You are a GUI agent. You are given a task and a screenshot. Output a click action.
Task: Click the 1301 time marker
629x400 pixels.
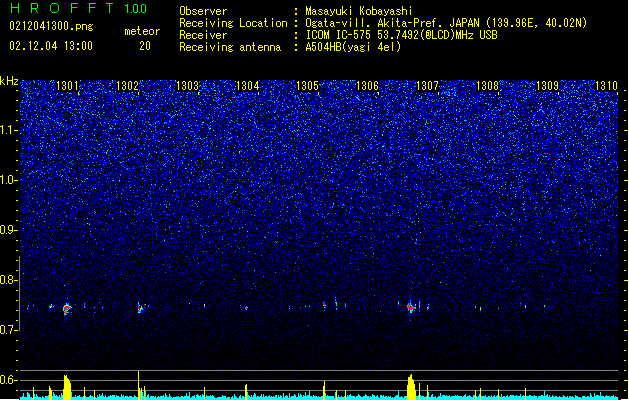pyautogui.click(x=67, y=86)
